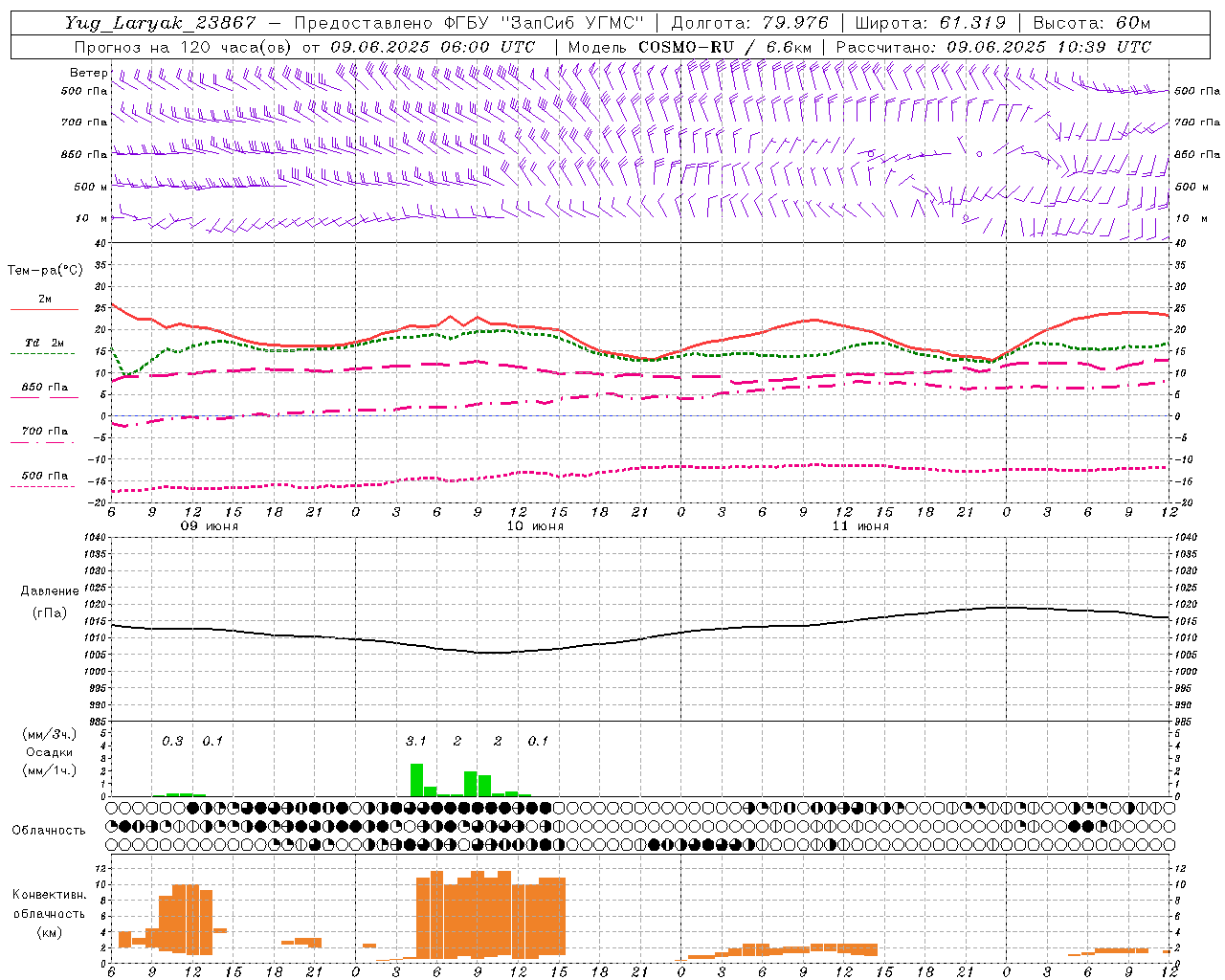Select the 'Предоставлено ФГБУ "ЗапСиб УГМС"' provider text

point(469,23)
